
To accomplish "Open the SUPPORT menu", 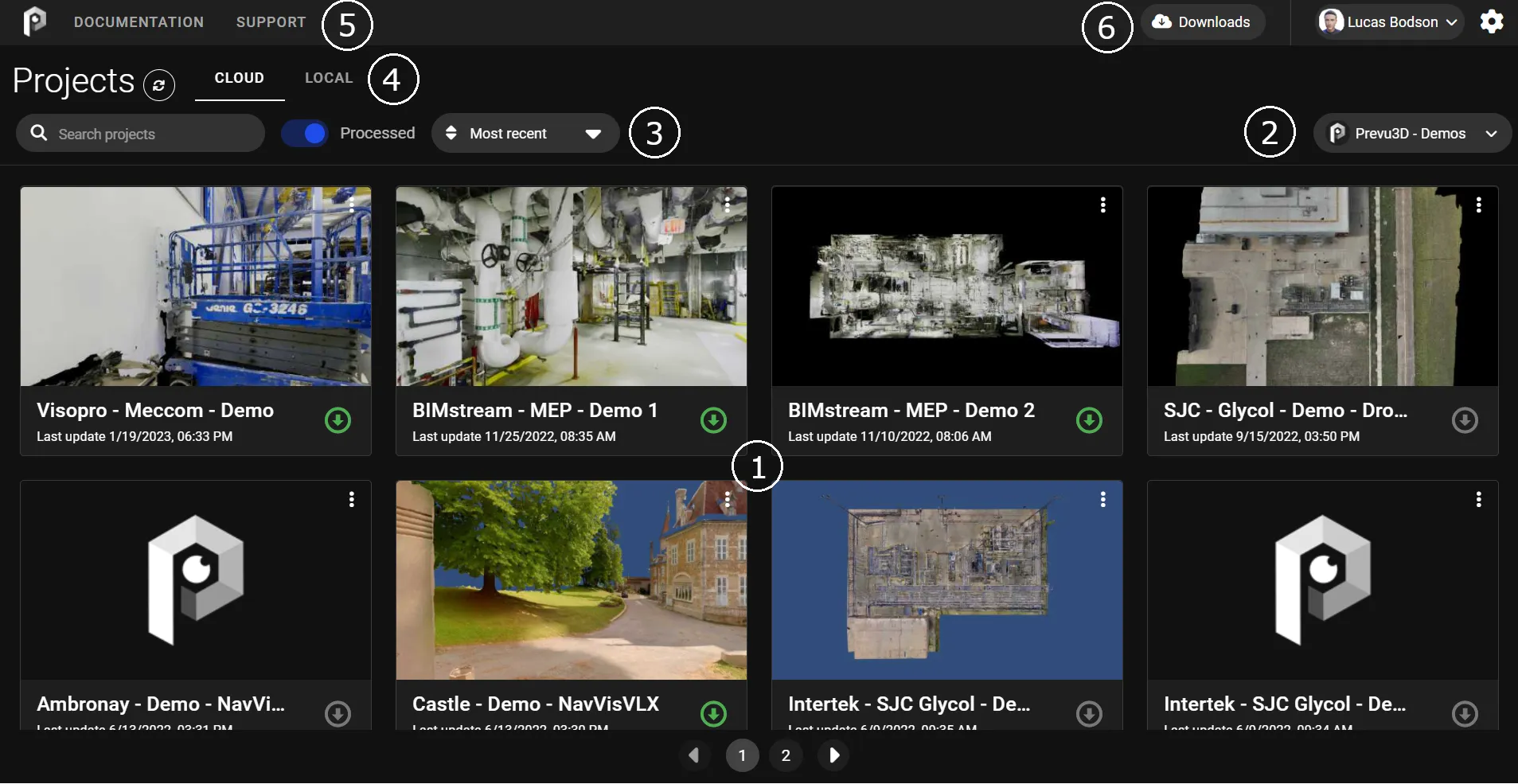I will 271,22.
